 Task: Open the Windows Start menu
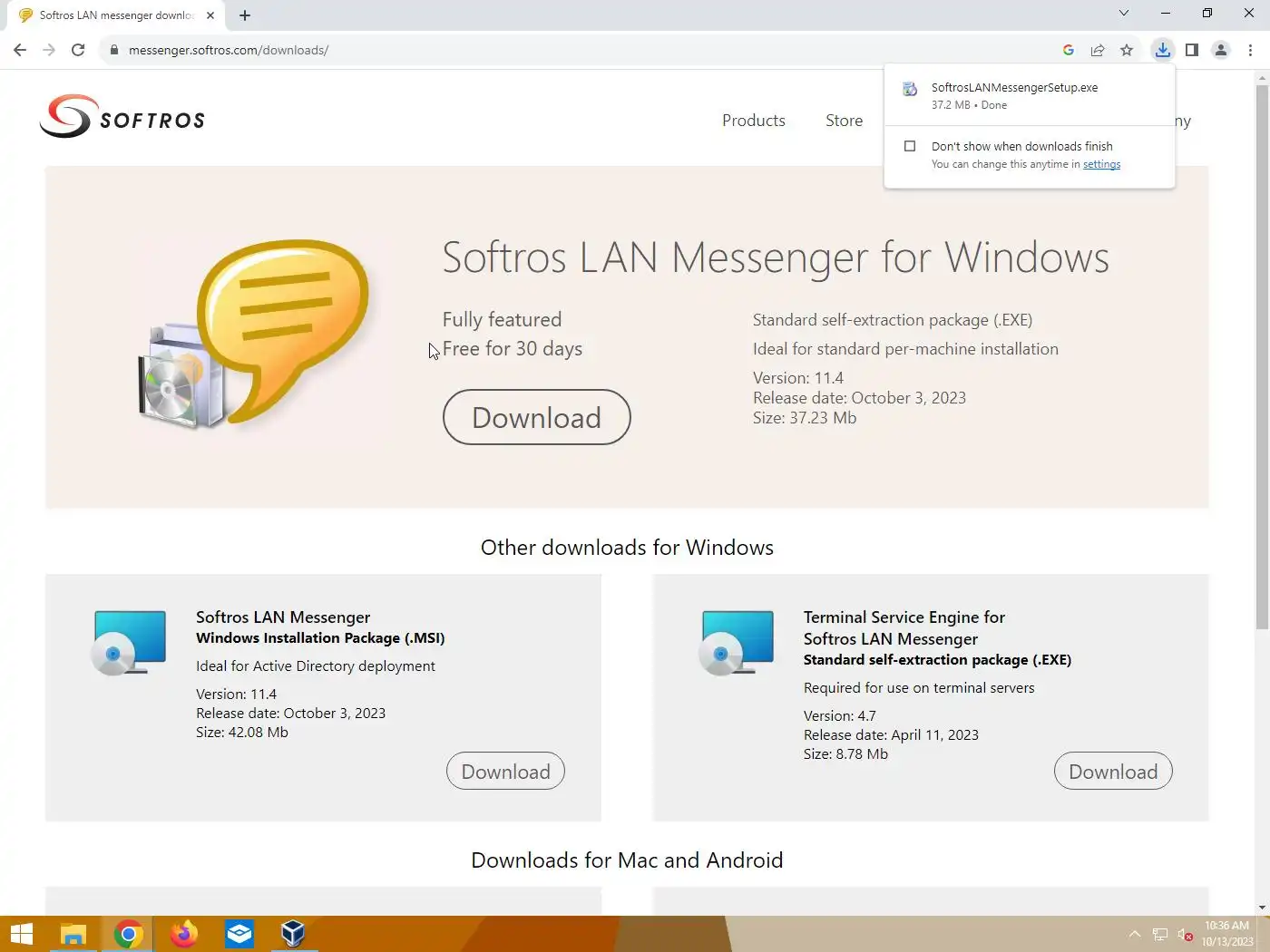(21, 934)
